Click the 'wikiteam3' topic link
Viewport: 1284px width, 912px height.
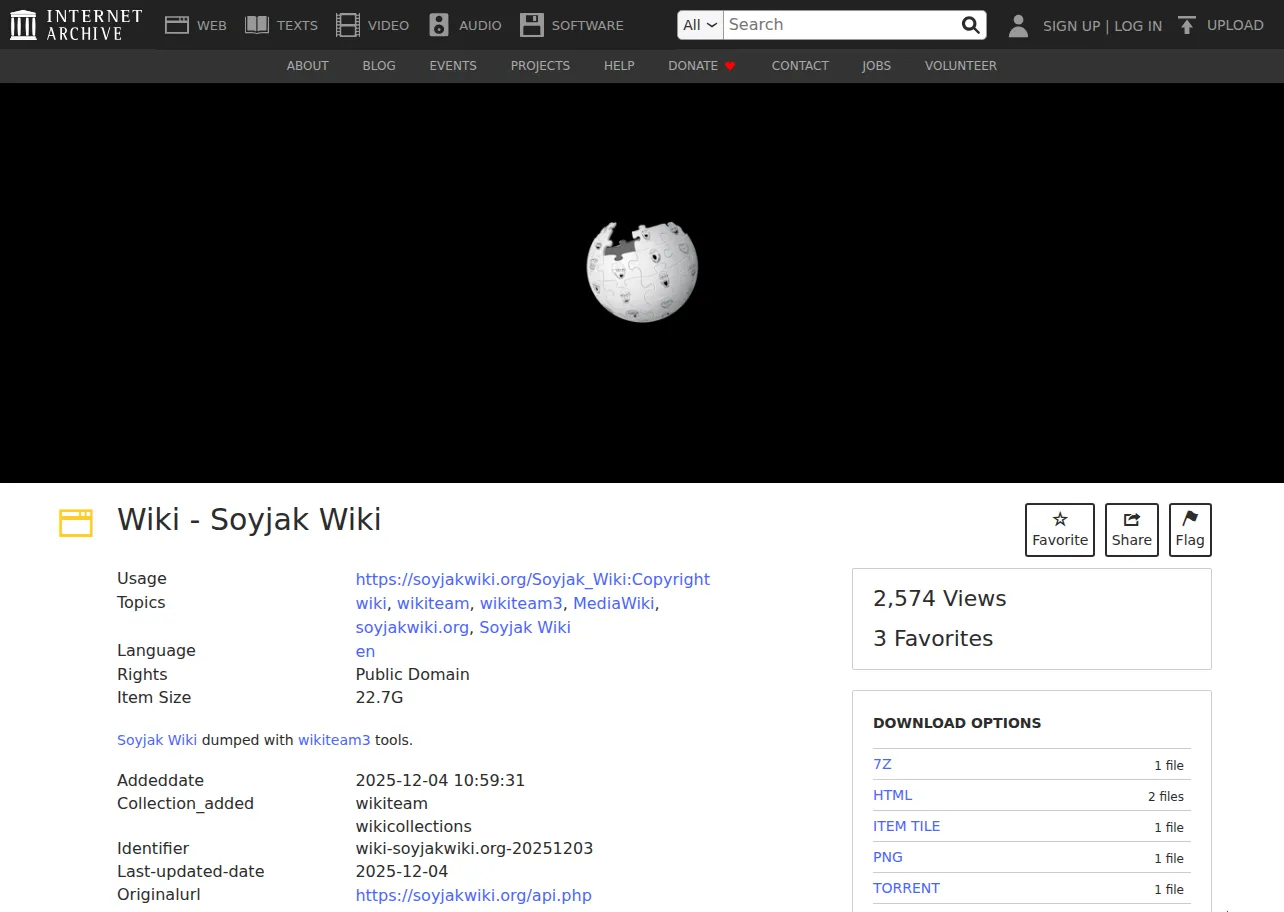point(521,603)
